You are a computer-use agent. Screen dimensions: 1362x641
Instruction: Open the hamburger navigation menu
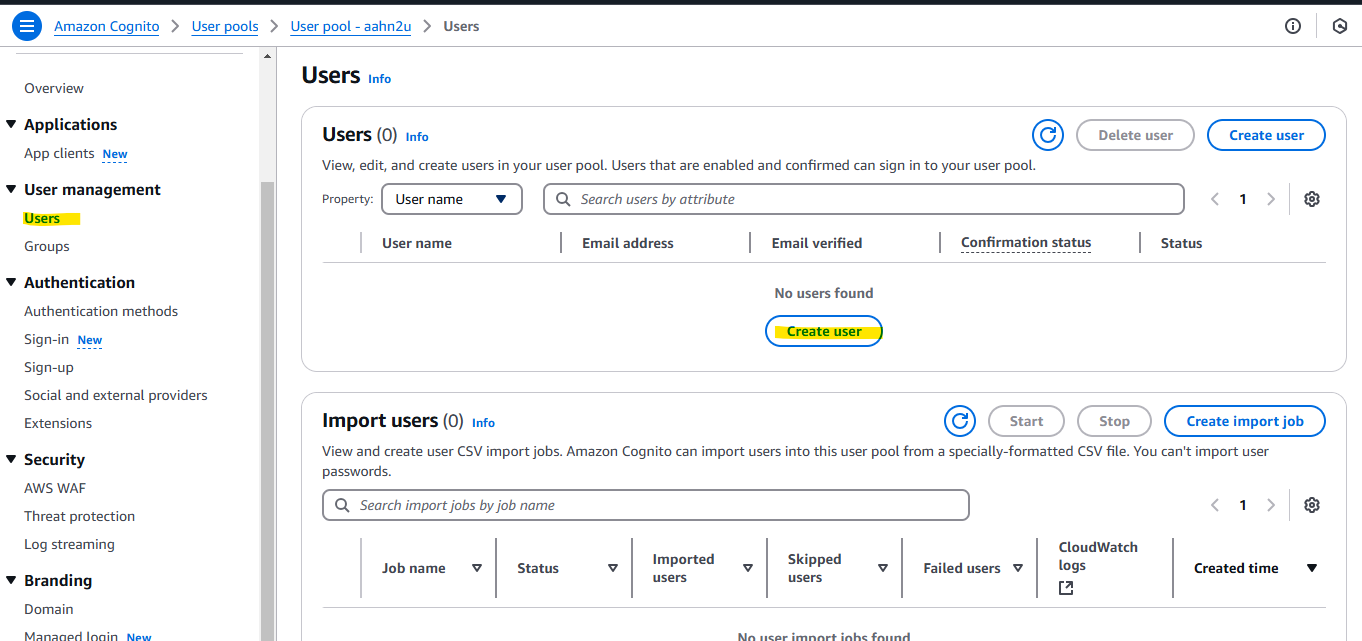[27, 26]
